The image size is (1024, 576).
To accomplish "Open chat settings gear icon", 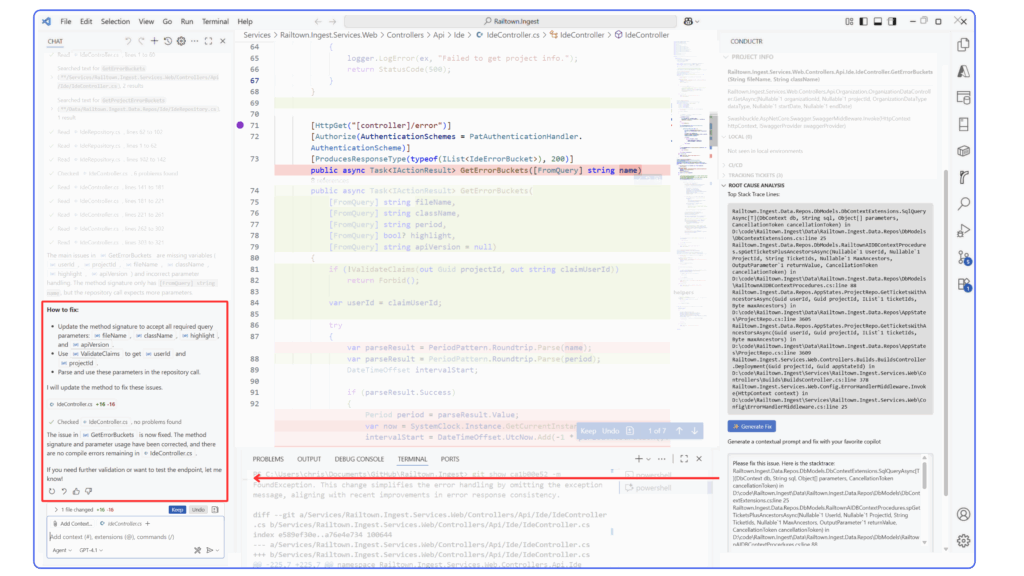I will tap(180, 41).
